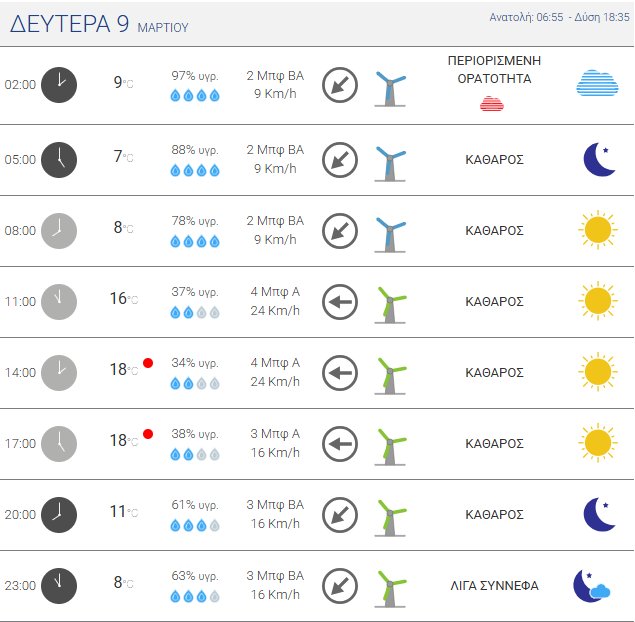Click the ΛΙΓΑ ΣΥΝΝΕΦΑ forecast label
635x622 pixels.
[494, 586]
